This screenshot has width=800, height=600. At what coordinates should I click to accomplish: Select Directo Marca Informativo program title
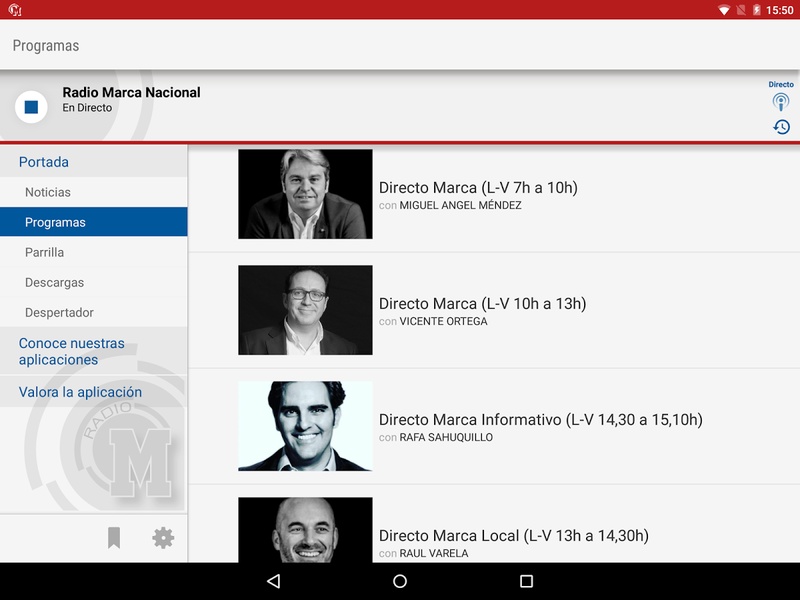[x=541, y=420]
